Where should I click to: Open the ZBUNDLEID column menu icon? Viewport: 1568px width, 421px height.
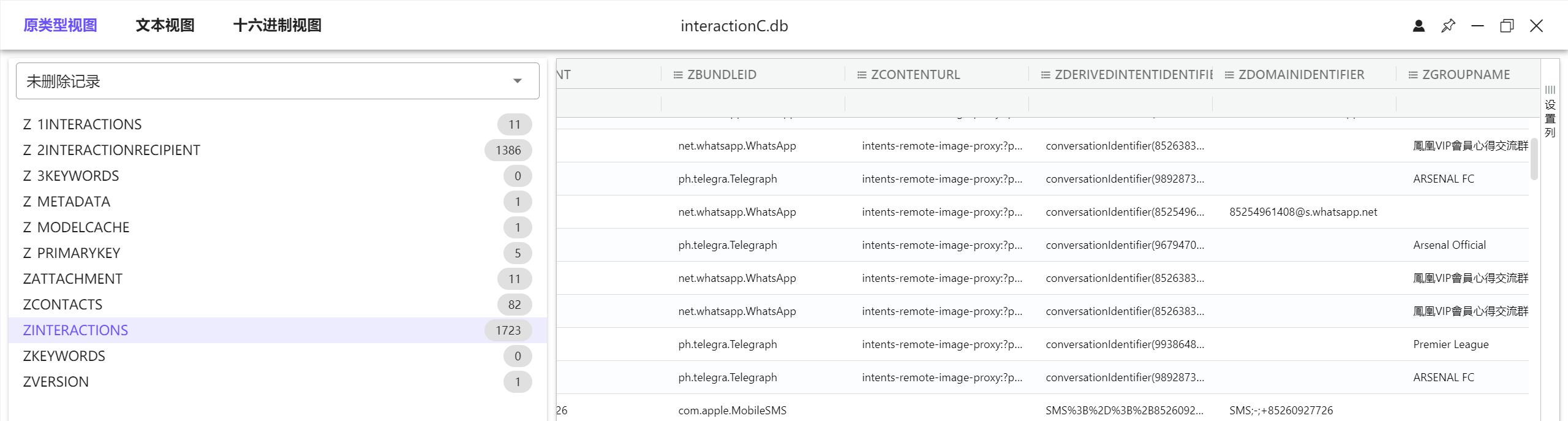click(678, 75)
